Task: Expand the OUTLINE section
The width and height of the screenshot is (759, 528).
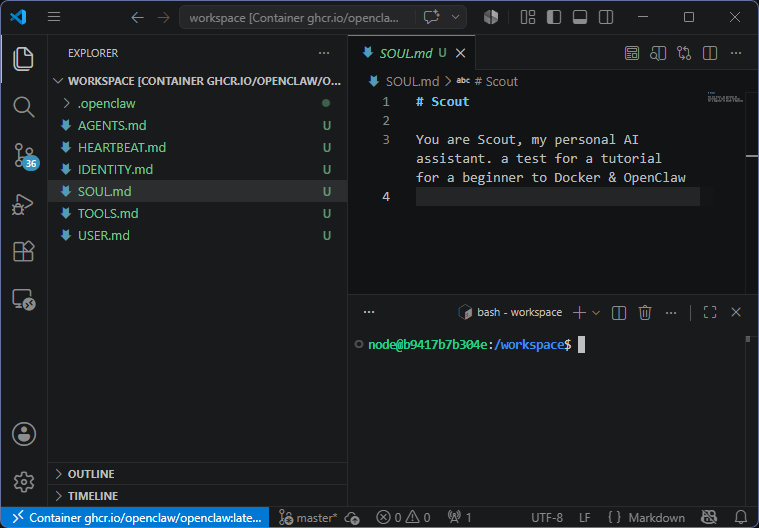Action: click(x=197, y=474)
